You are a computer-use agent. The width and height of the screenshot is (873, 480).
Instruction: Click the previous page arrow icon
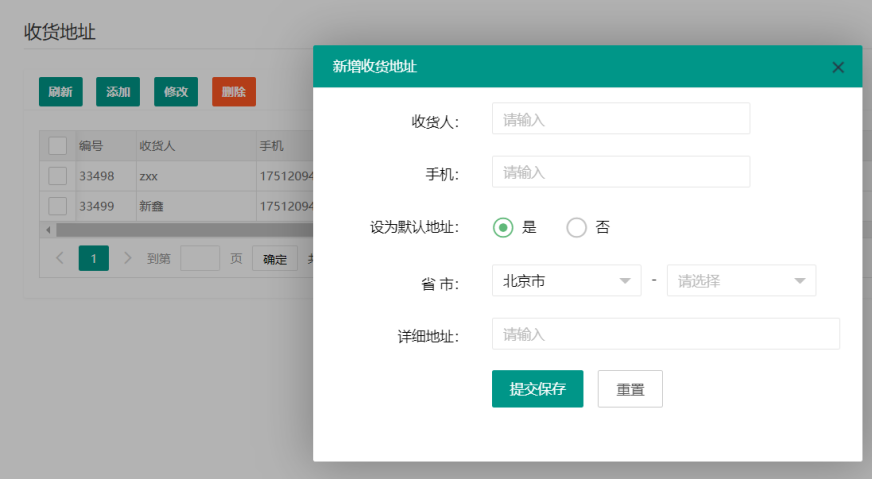click(x=60, y=258)
